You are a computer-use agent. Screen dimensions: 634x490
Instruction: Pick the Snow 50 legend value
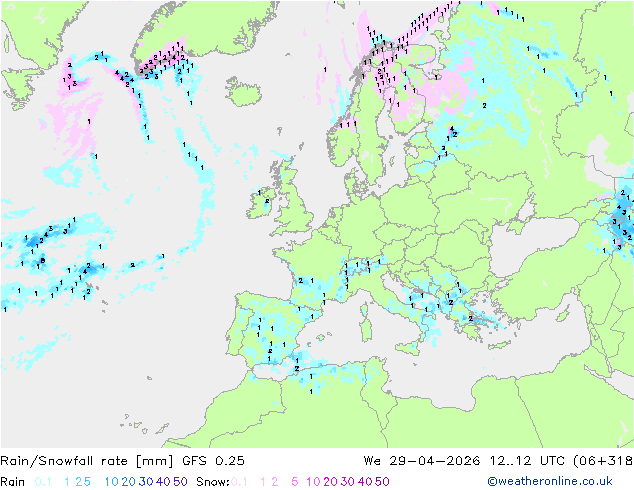(x=383, y=482)
